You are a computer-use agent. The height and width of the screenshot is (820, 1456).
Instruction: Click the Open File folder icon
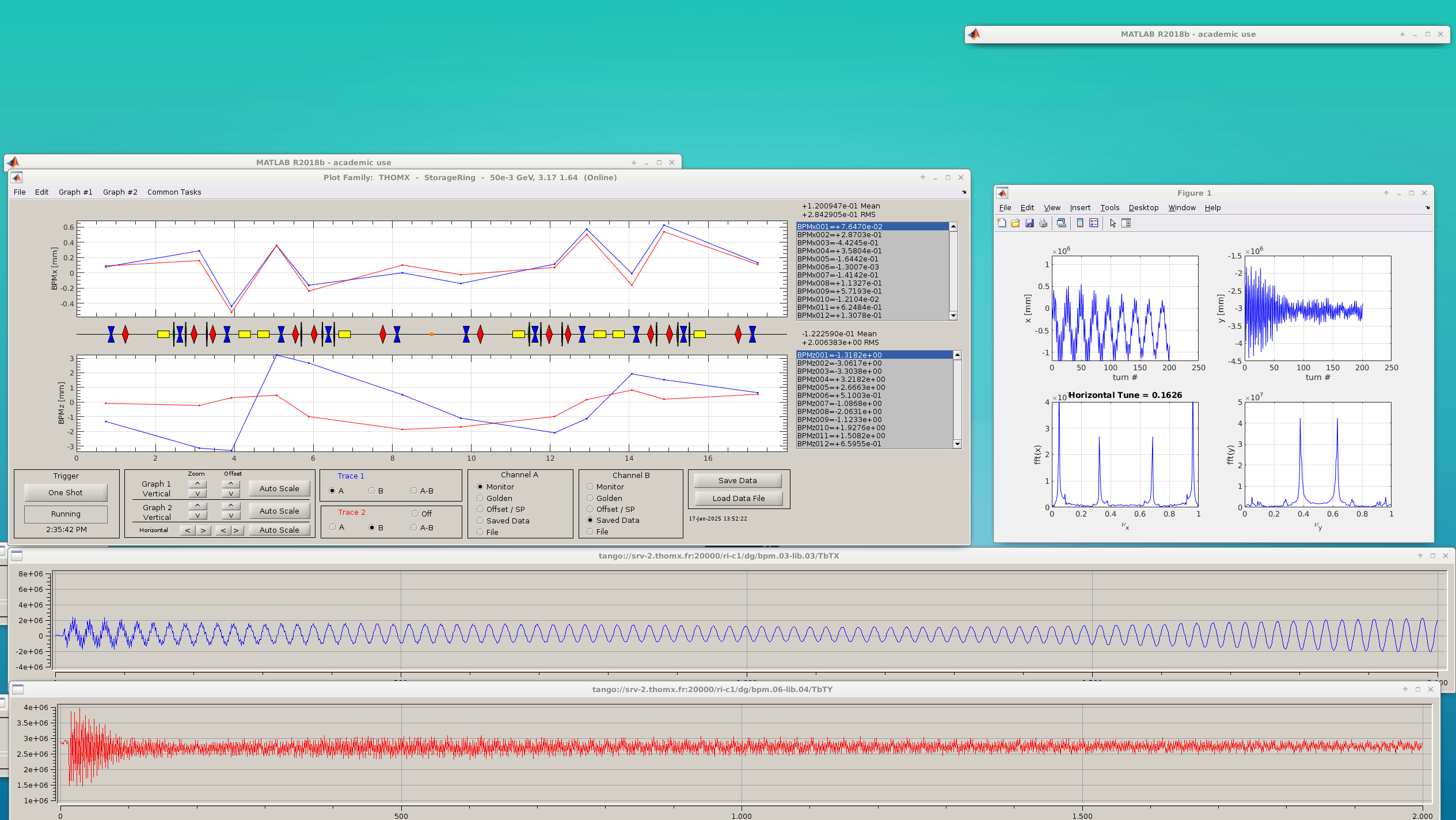(x=1015, y=223)
